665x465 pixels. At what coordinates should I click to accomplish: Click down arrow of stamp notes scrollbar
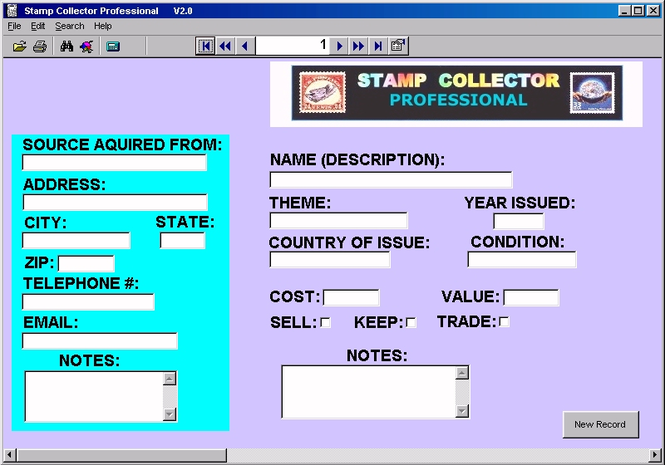(x=462, y=411)
